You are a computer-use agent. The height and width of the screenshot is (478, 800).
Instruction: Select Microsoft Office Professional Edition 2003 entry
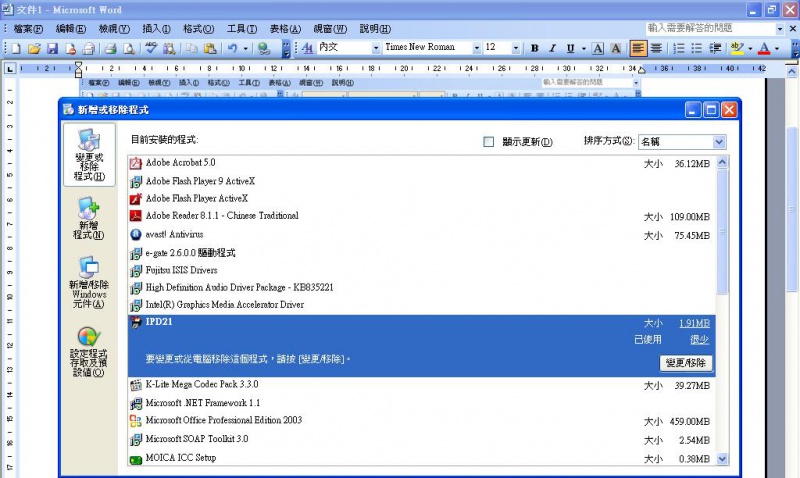223,421
